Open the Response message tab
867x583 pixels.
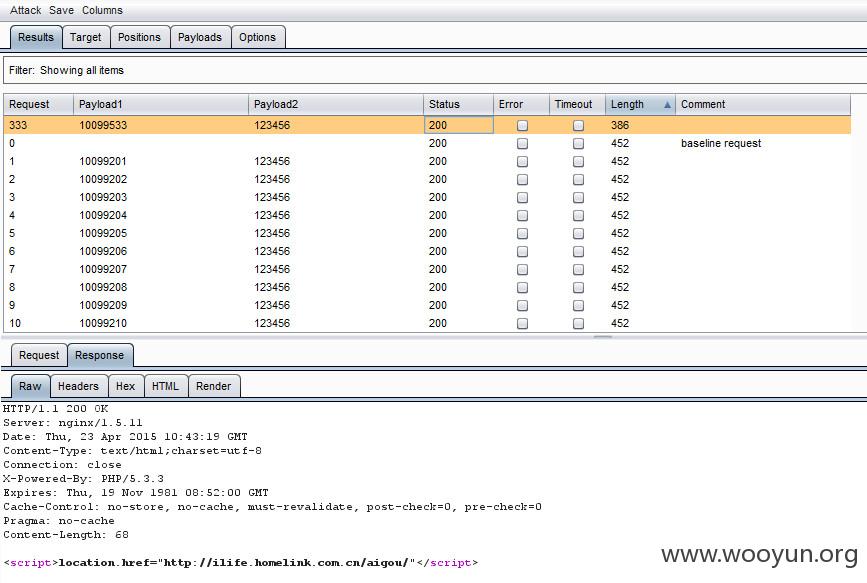100,355
